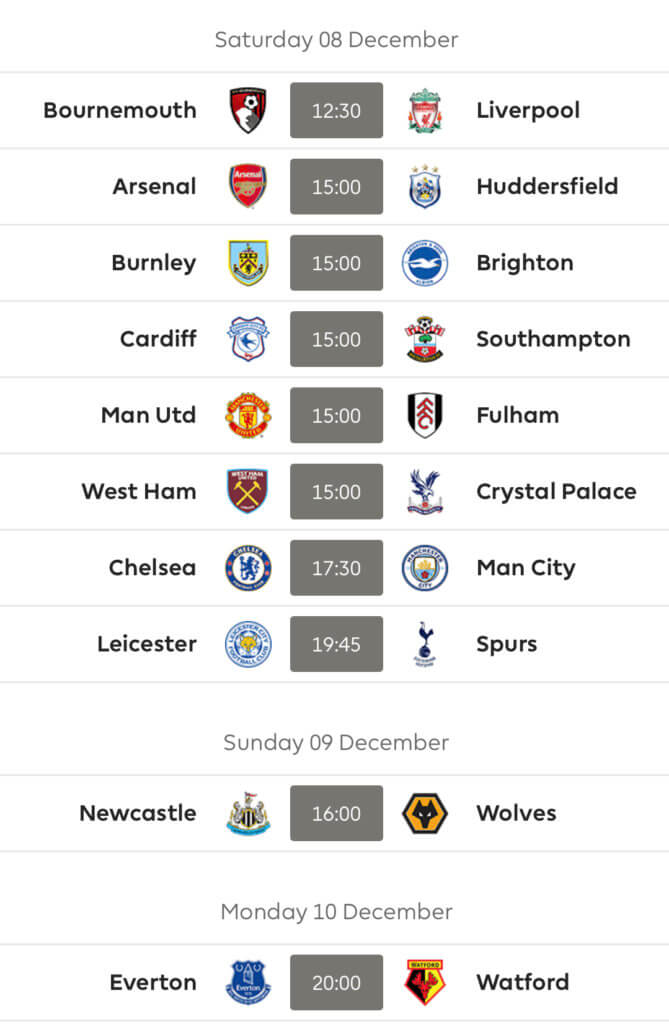This screenshot has height=1024, width=669.
Task: Select the Man Utd crest
Action: (x=248, y=415)
